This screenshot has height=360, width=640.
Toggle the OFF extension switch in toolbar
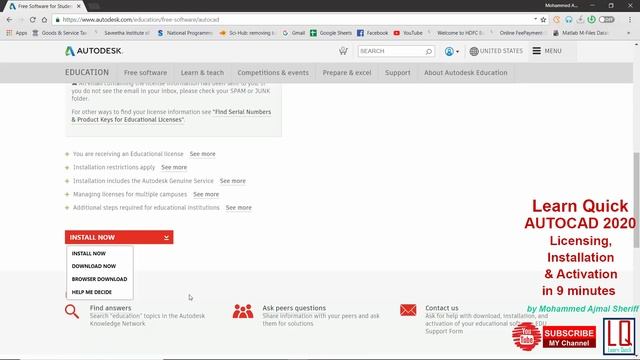click(x=607, y=20)
